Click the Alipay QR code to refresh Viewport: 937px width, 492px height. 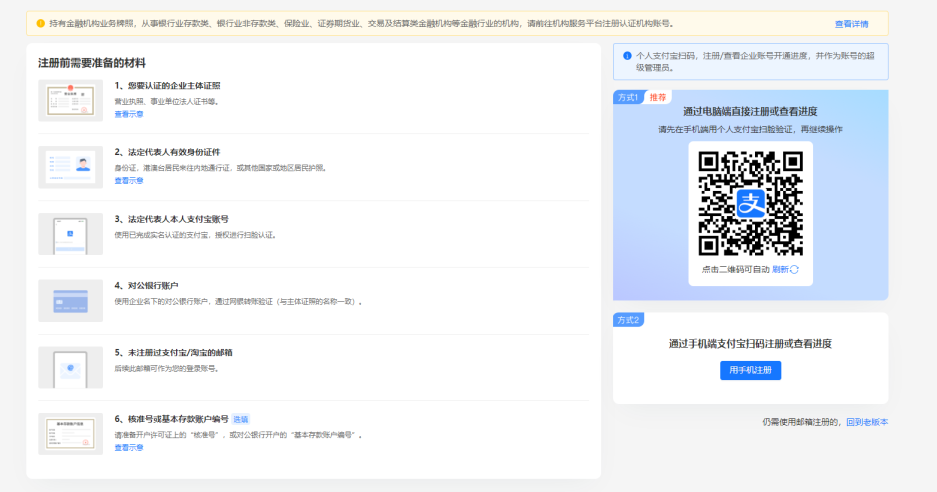click(751, 203)
